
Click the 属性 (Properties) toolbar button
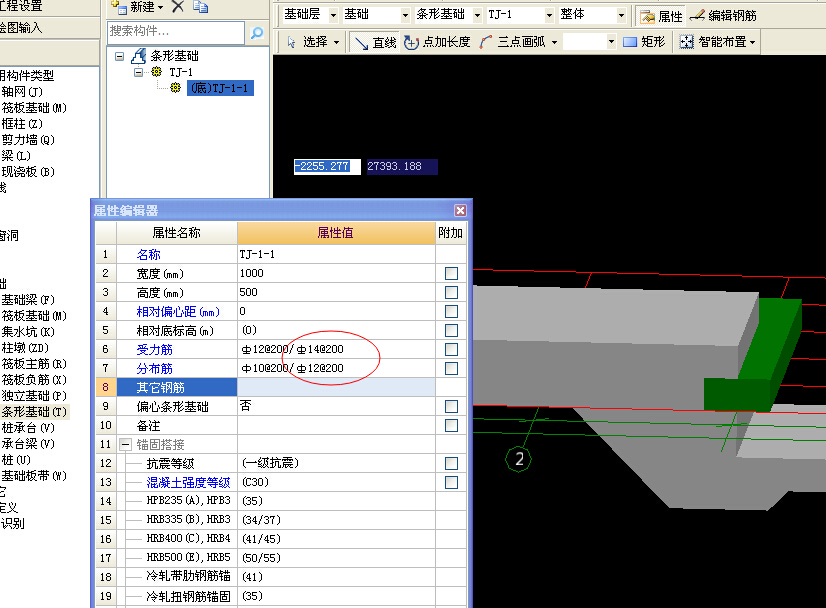(x=662, y=16)
